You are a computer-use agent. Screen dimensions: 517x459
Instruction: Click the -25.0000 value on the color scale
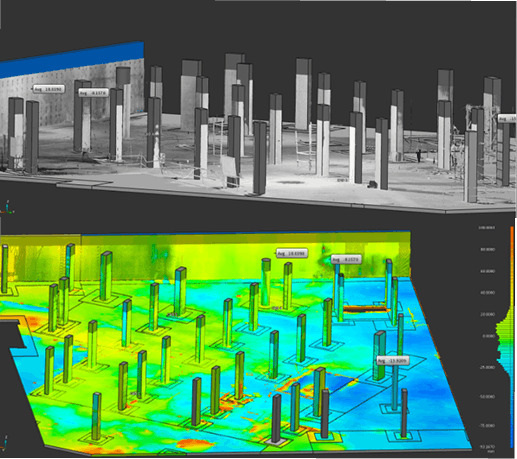coord(487,367)
